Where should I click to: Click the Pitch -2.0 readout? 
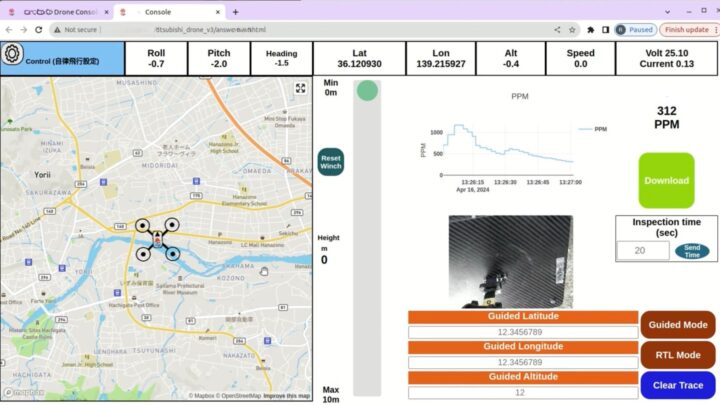point(219,58)
